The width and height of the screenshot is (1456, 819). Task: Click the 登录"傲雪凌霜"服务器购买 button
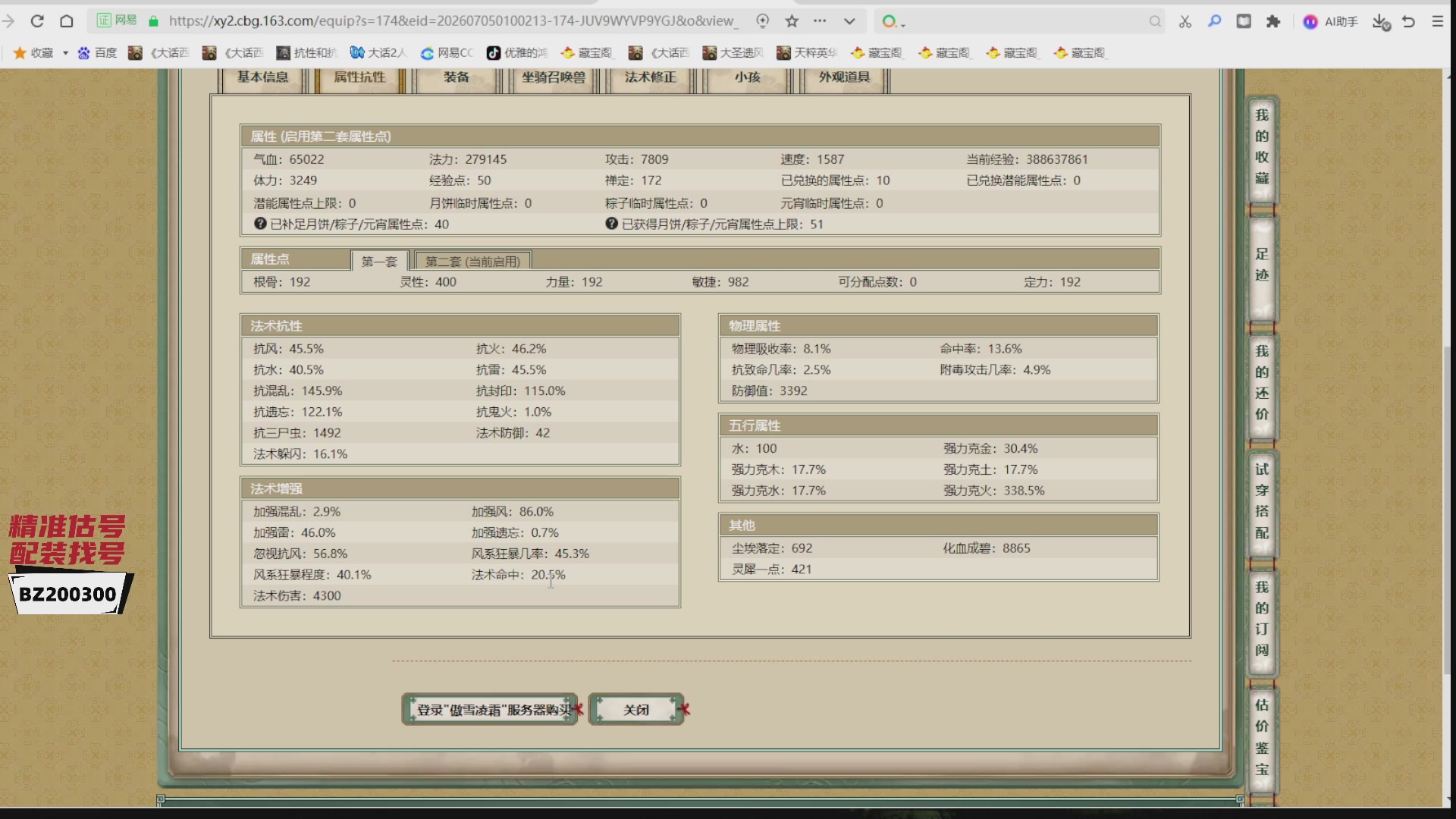point(490,710)
